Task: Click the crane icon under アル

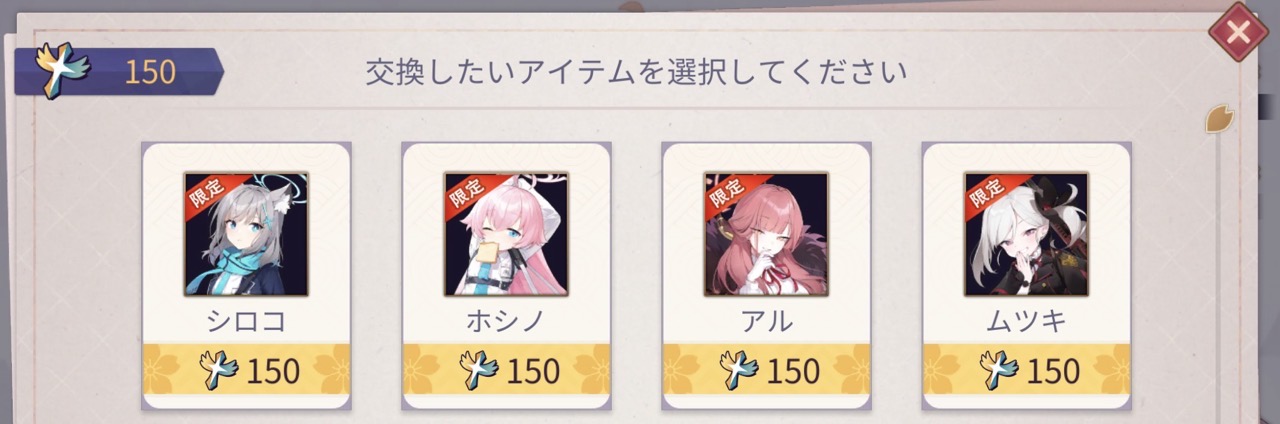Action: 739,369
